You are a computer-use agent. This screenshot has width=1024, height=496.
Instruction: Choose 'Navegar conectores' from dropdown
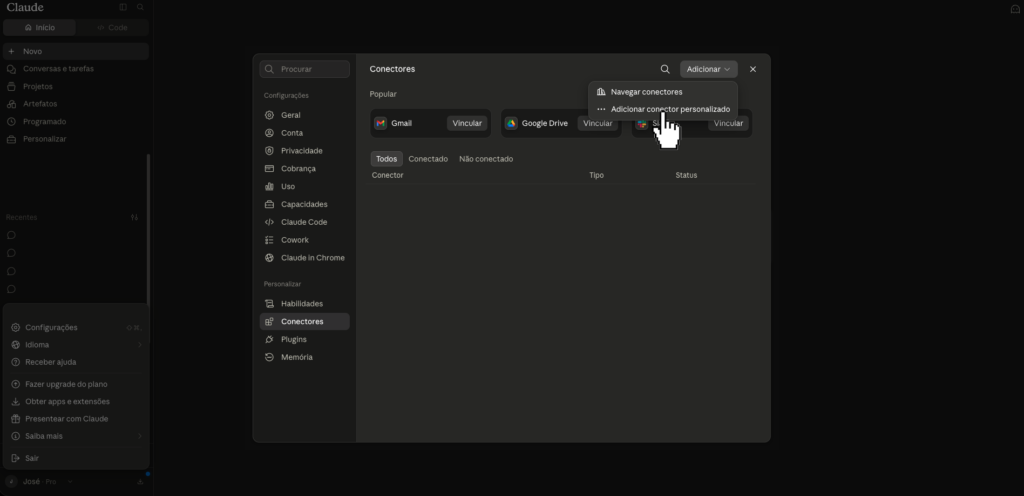tap(663, 92)
